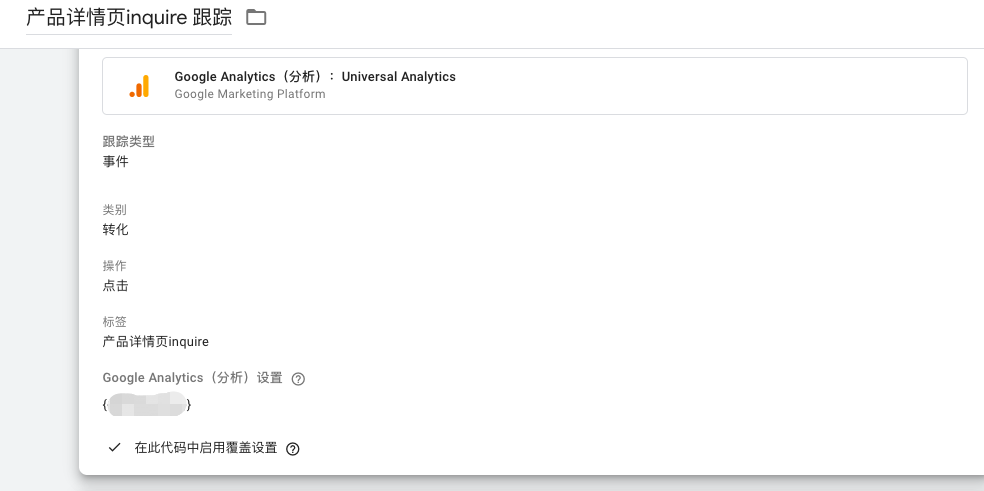
Task: Click the action value 点击
Action: [x=116, y=285]
